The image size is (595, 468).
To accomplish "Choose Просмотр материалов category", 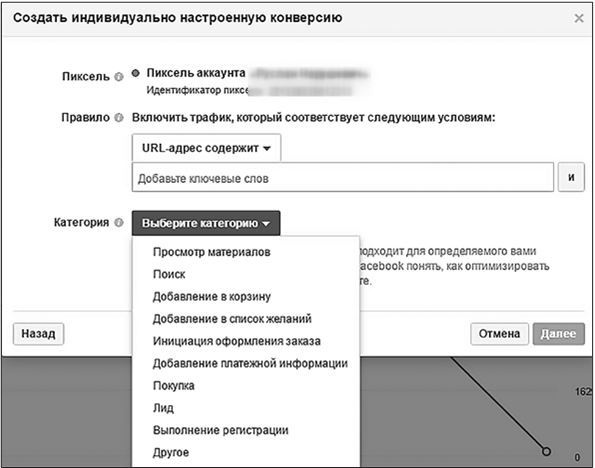I will pos(212,252).
